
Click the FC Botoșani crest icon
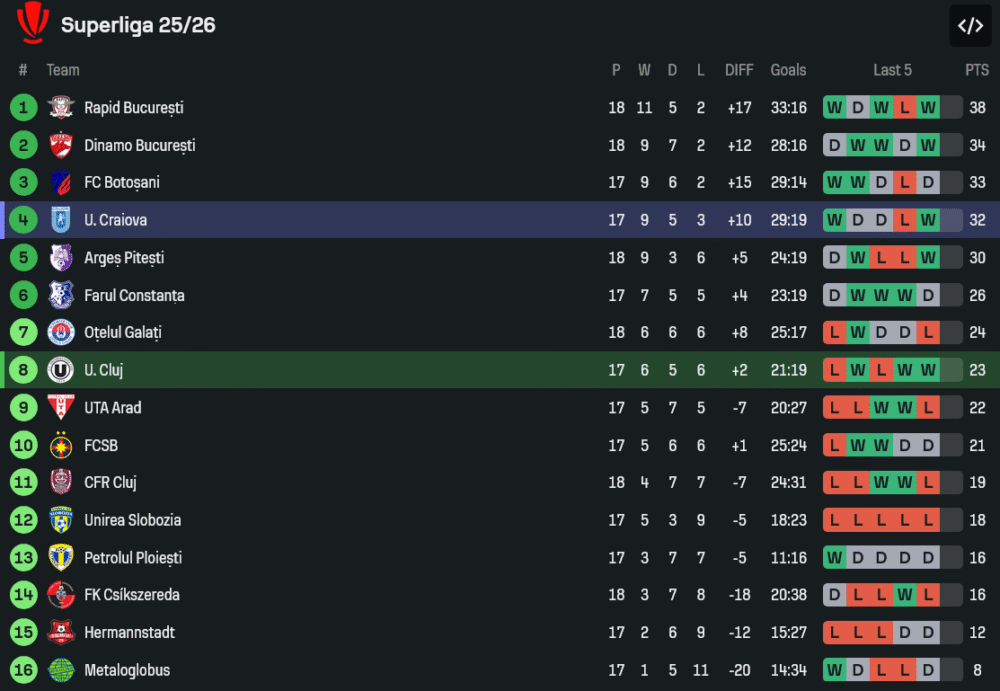pos(61,182)
